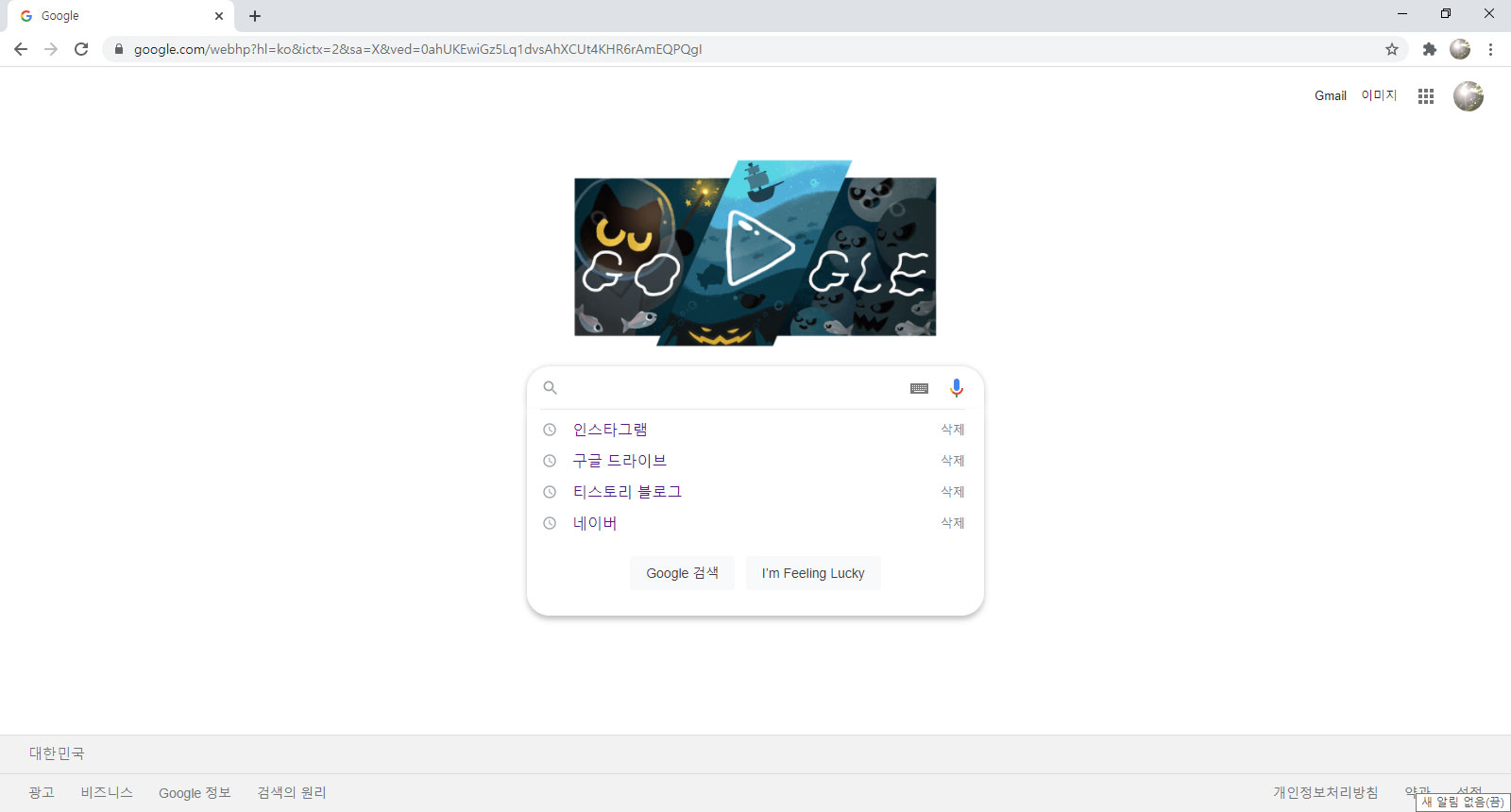Image resolution: width=1511 pixels, height=812 pixels.
Task: Delete the 인스타그램 suggestion with 삭제
Action: [x=953, y=430]
